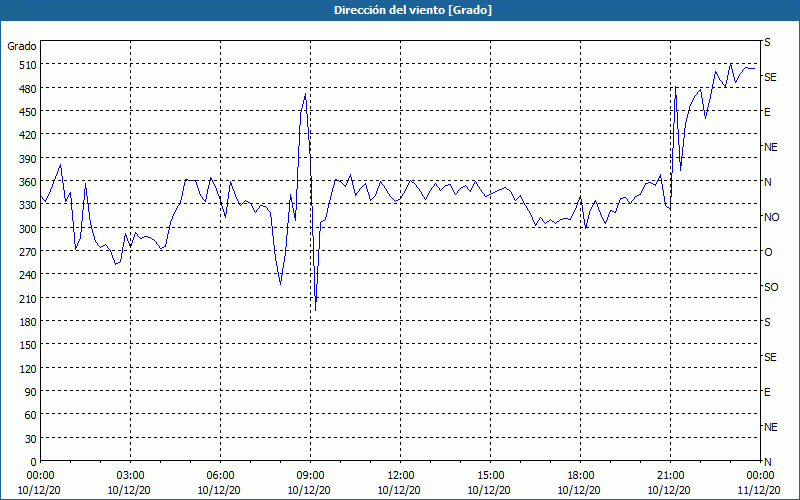Click the chart title 'Dirección del viento [Grado]'

point(413,10)
